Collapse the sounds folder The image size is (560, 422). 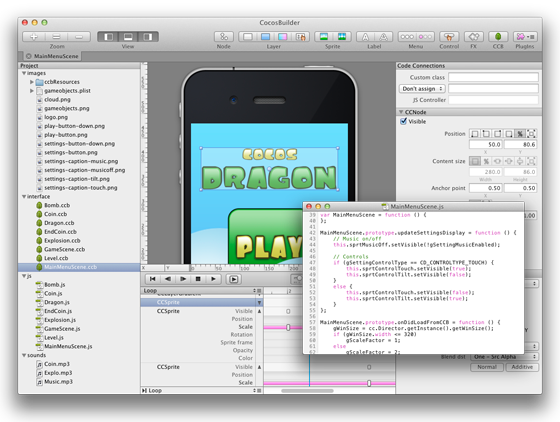click(x=24, y=355)
